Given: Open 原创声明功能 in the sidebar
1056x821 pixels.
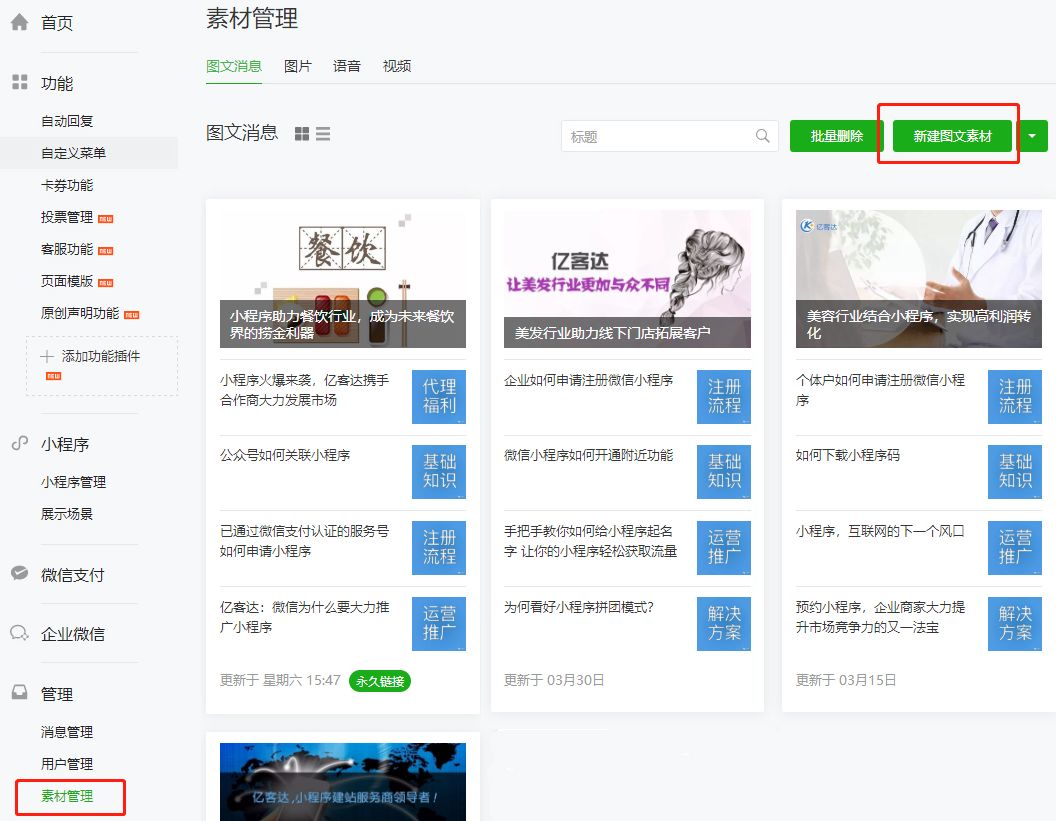Looking at the screenshot, I should [79, 313].
